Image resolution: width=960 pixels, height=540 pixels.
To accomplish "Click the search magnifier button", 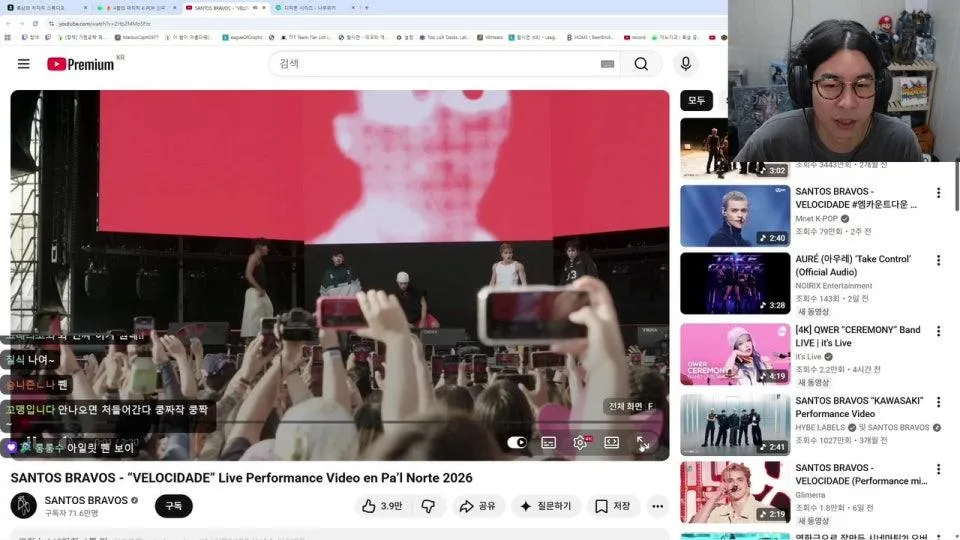I will tap(641, 64).
